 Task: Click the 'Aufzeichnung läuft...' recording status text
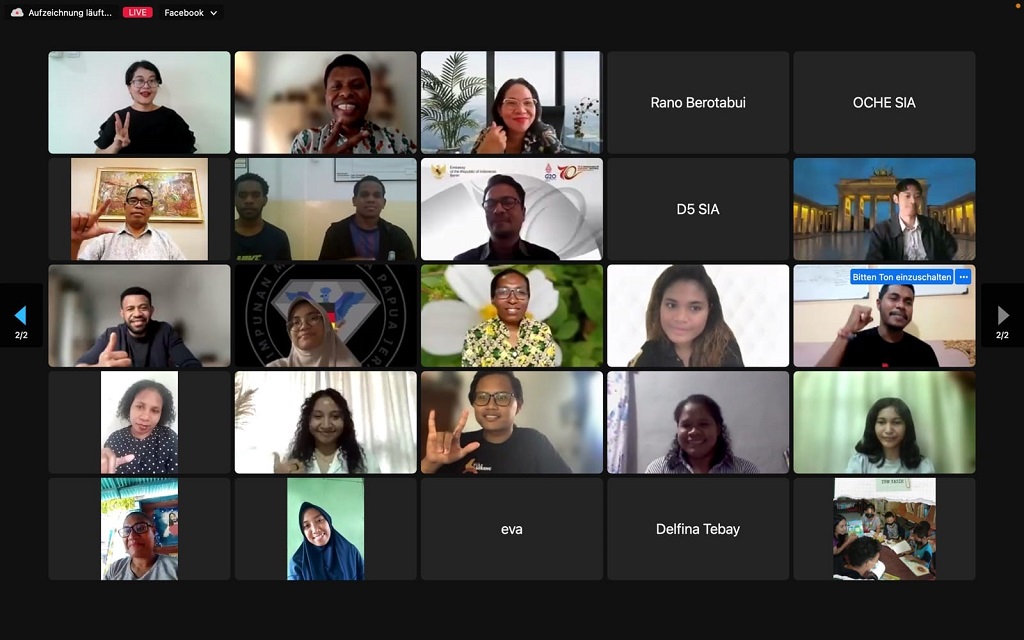pos(70,12)
